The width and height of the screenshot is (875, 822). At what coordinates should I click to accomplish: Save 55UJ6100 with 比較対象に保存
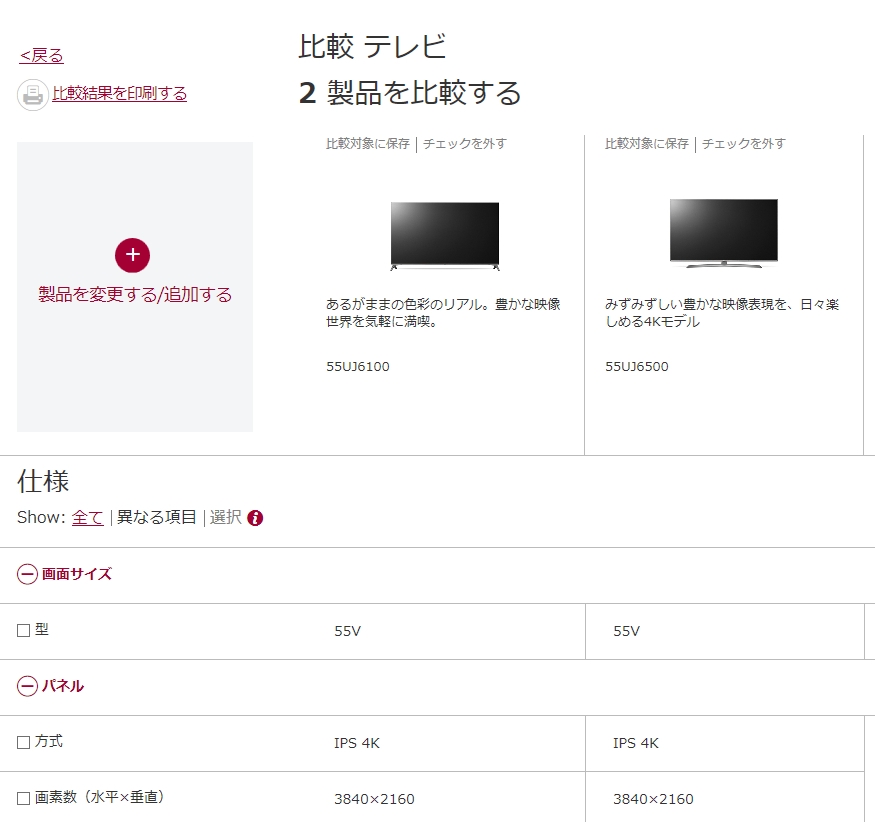click(x=368, y=143)
